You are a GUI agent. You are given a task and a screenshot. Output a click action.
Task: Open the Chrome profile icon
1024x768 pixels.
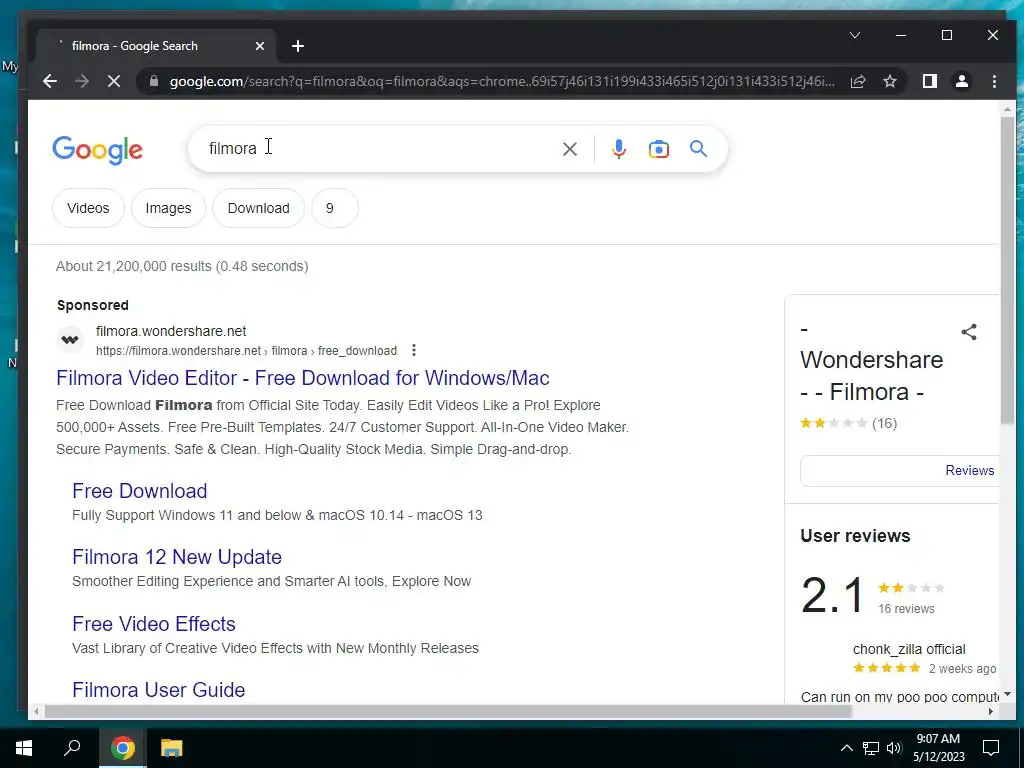pos(962,81)
